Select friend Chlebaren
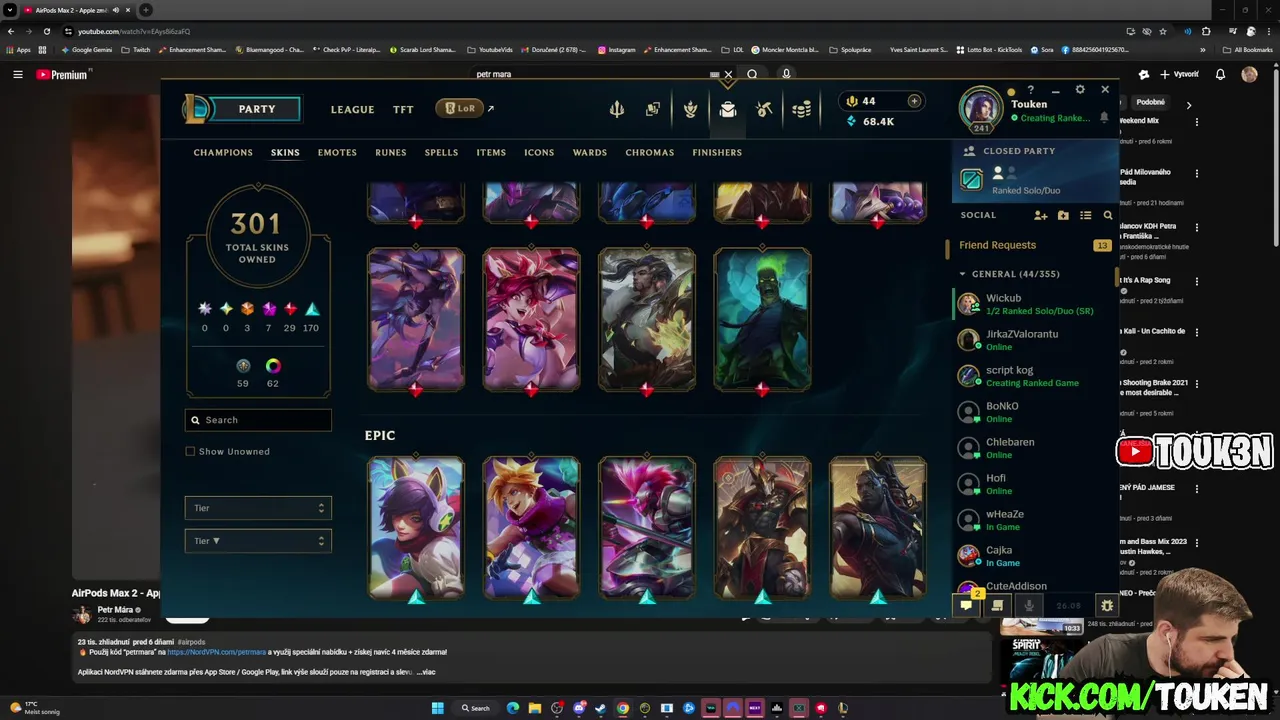Screen dimensions: 1280x720 1034,448
